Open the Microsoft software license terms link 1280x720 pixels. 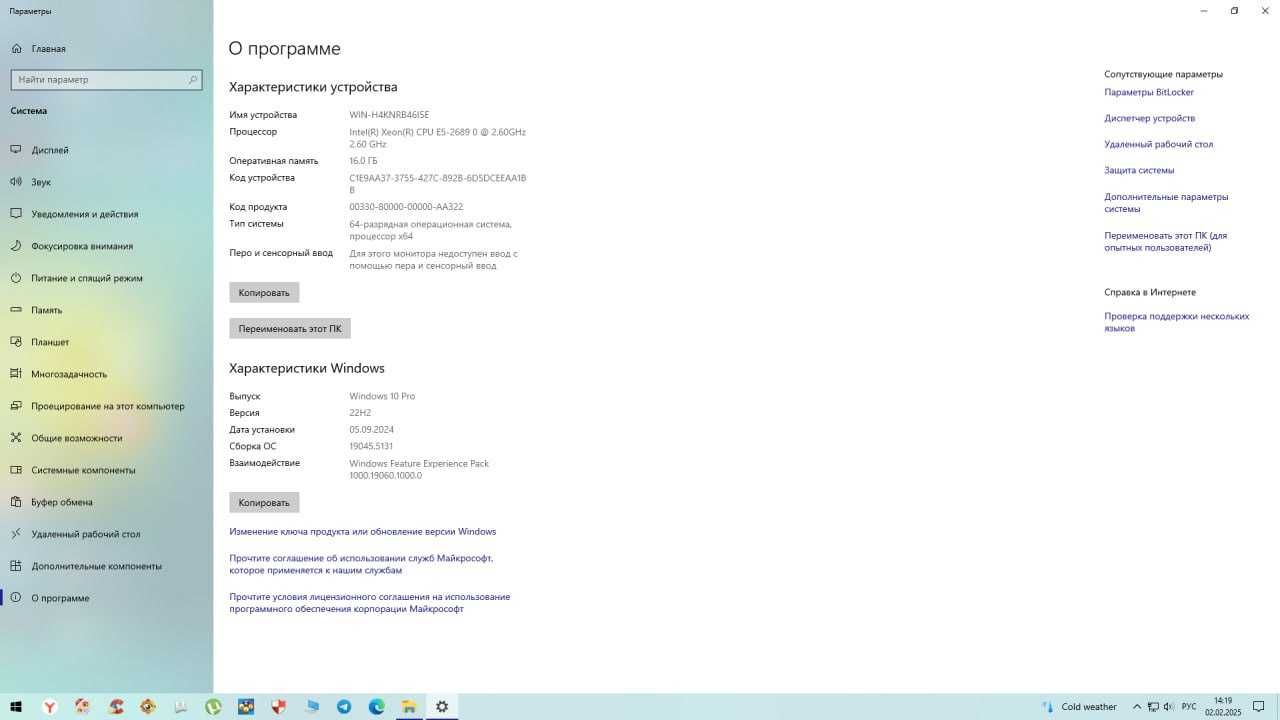pos(370,603)
